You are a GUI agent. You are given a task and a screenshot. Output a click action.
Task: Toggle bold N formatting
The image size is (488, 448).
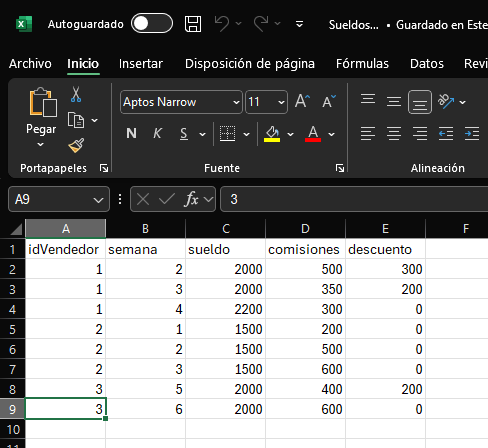coord(131,134)
